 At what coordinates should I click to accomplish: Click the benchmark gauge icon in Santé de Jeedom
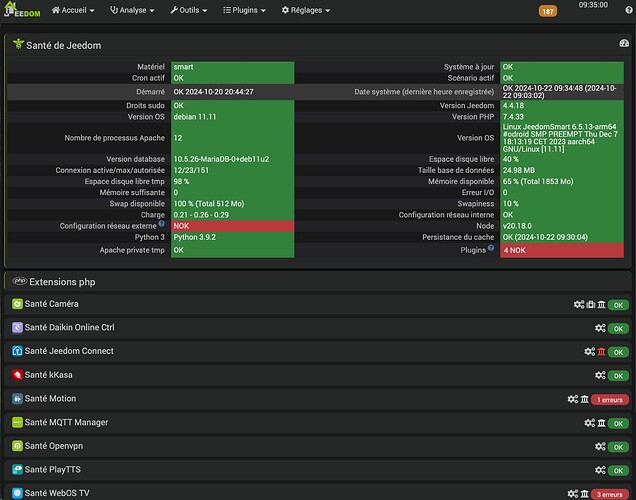[624, 43]
